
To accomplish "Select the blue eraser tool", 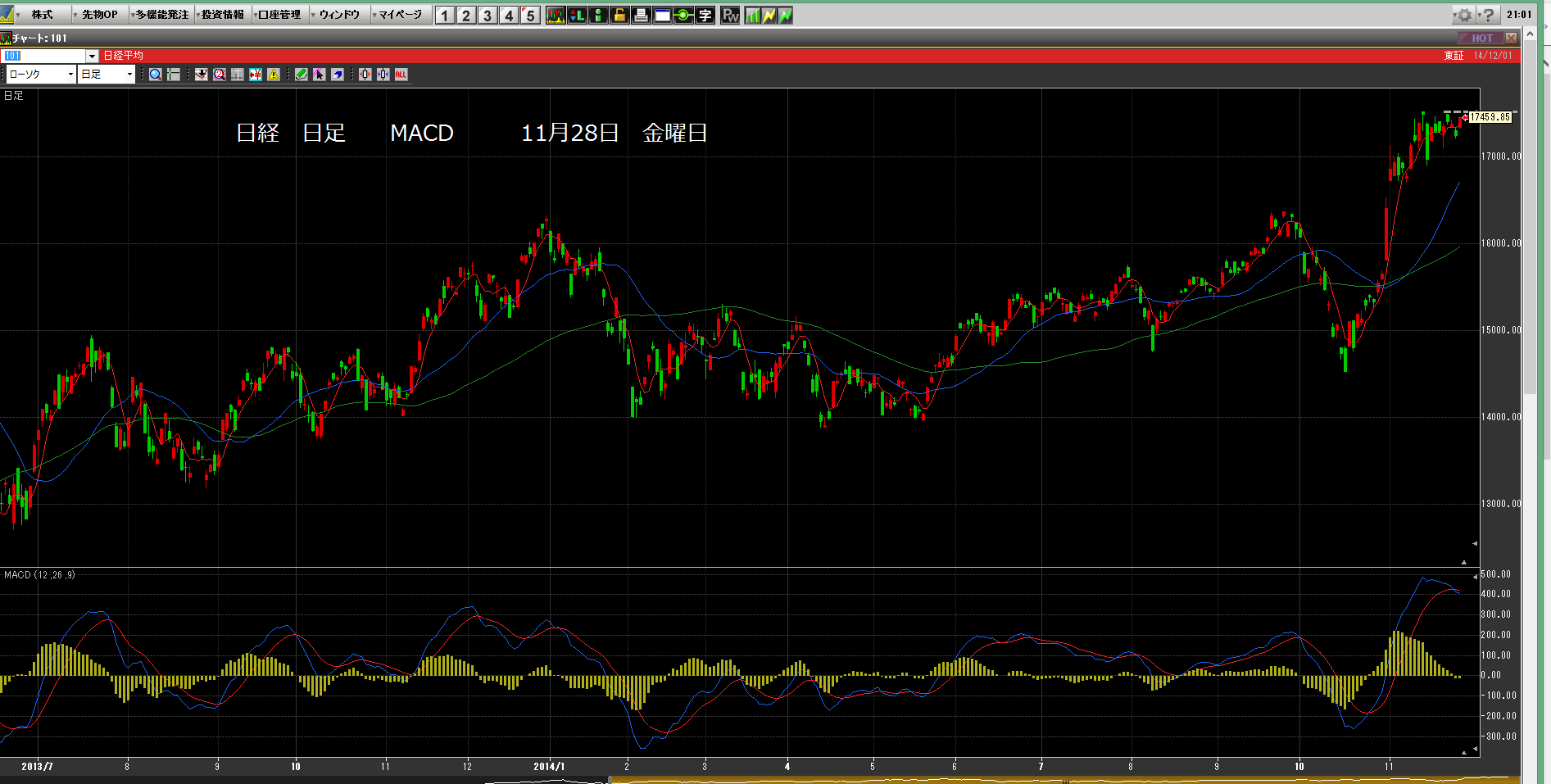I will pyautogui.click(x=338, y=75).
